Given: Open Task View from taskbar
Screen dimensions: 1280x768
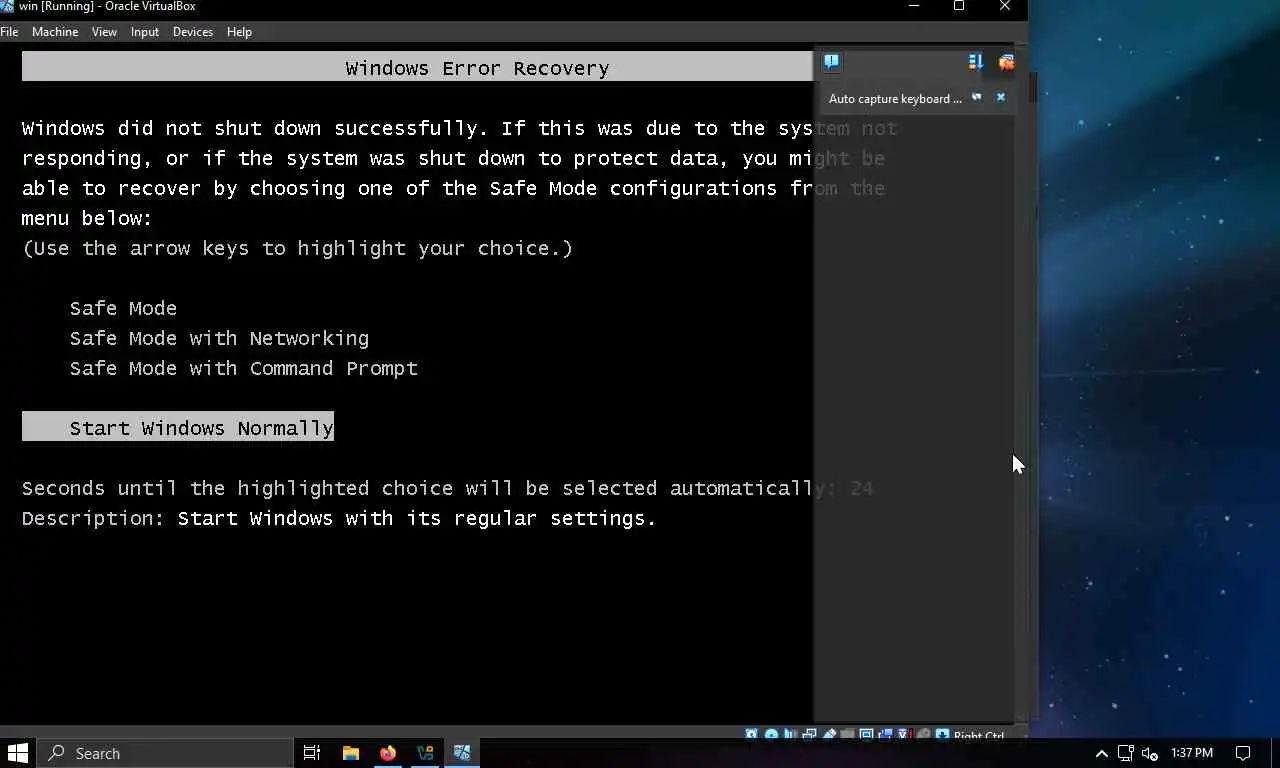Looking at the screenshot, I should pyautogui.click(x=312, y=753).
